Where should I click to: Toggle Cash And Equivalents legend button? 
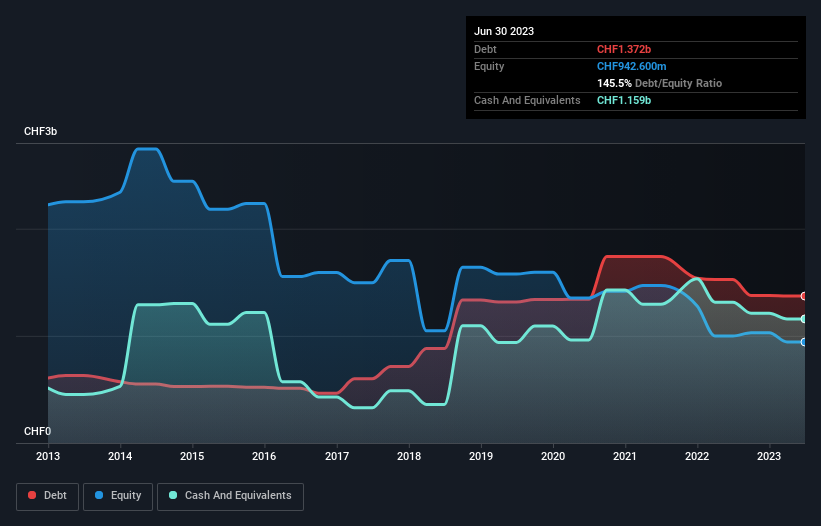pos(230,496)
